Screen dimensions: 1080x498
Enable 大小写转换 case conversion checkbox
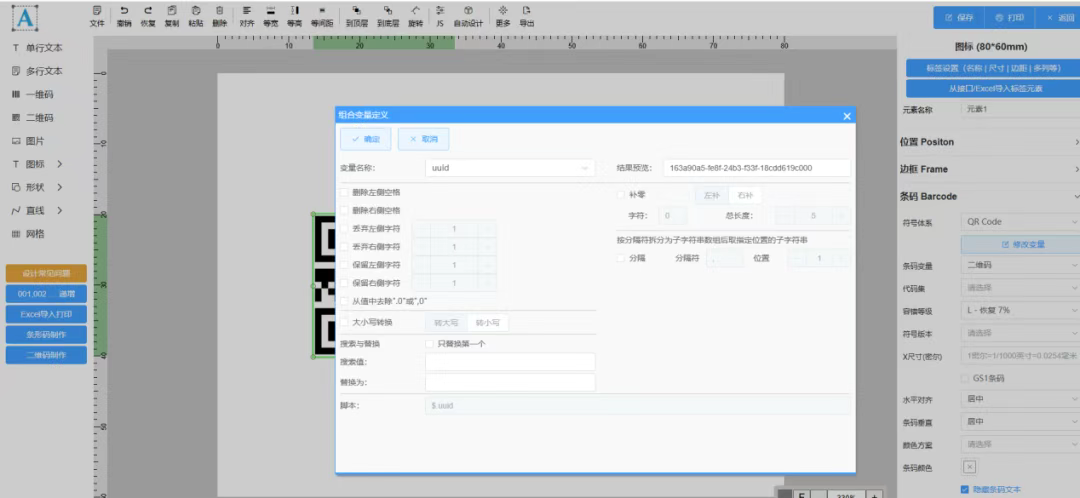coord(344,322)
